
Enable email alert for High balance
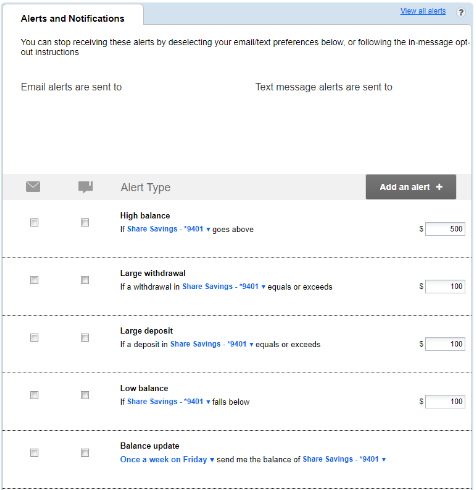(34, 222)
